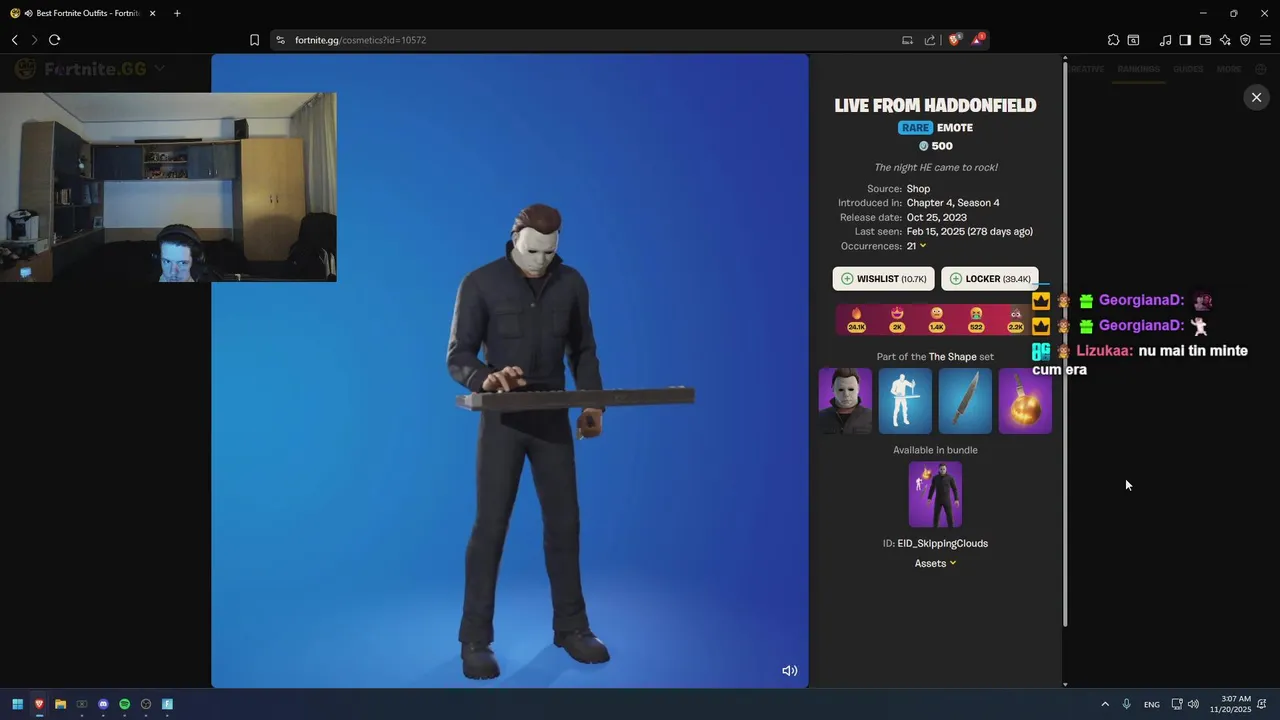Select the Best Fortnite Outfits tab
This screenshot has height=720, width=1280.
pyautogui.click(x=82, y=13)
